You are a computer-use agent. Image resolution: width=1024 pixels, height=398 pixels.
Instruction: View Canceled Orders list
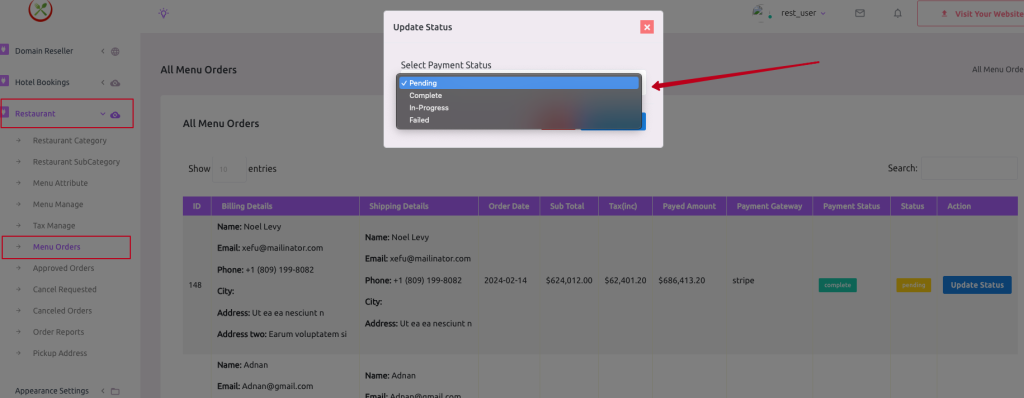click(62, 310)
